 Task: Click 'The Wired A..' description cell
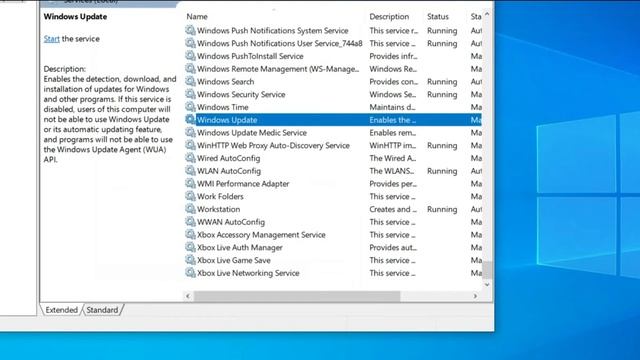392,158
